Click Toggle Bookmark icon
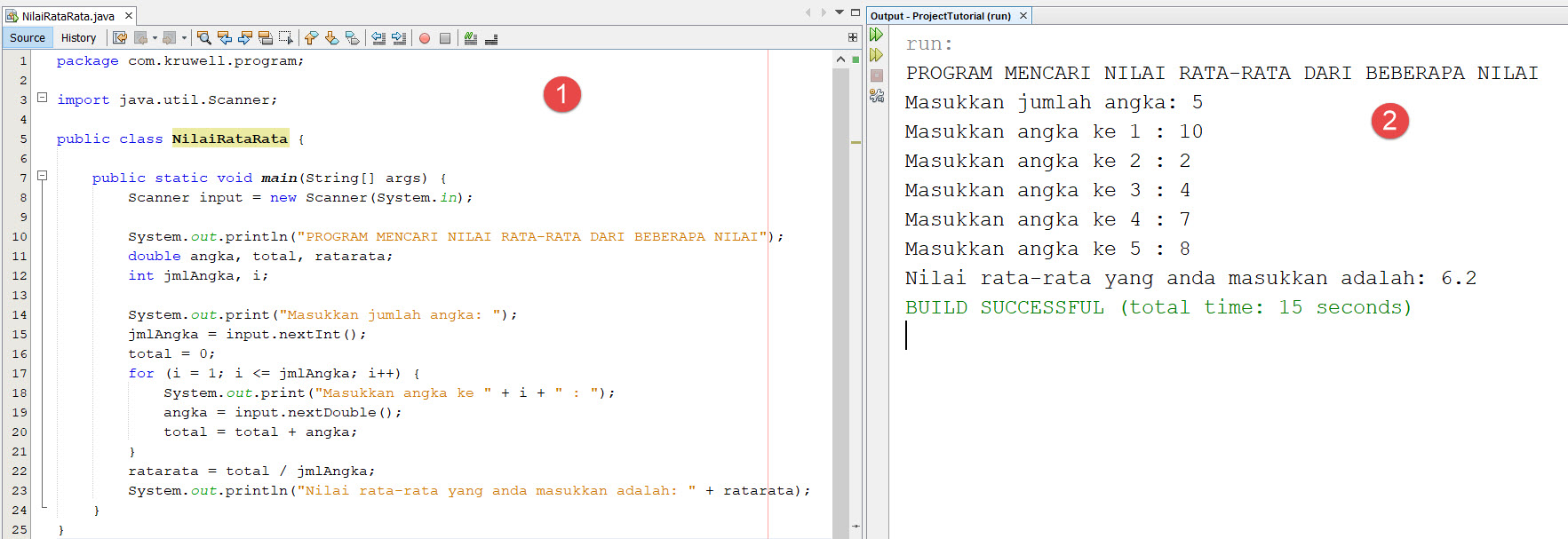This screenshot has width=1568, height=539. [x=352, y=38]
